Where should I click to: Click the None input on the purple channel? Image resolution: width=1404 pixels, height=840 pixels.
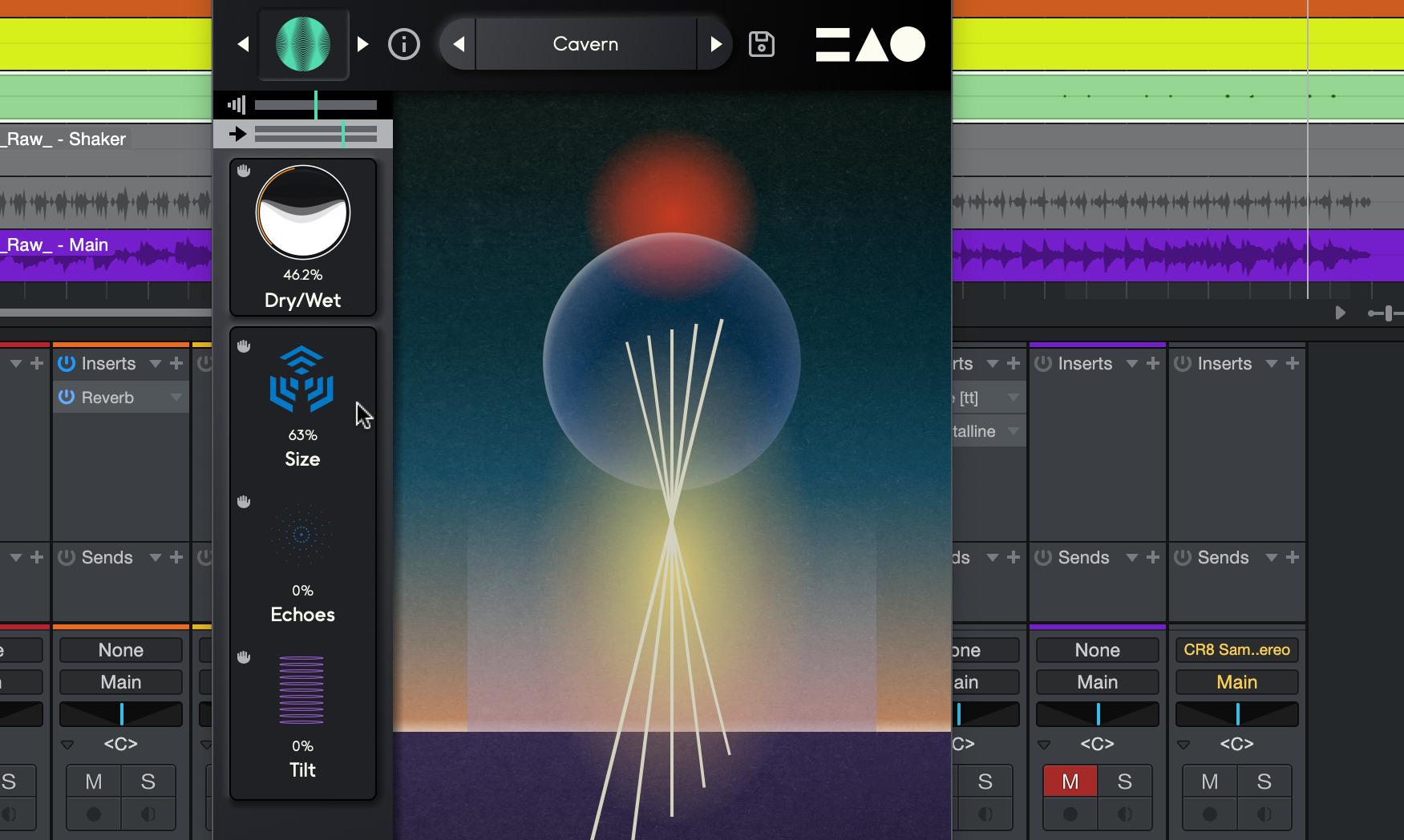[1098, 650]
